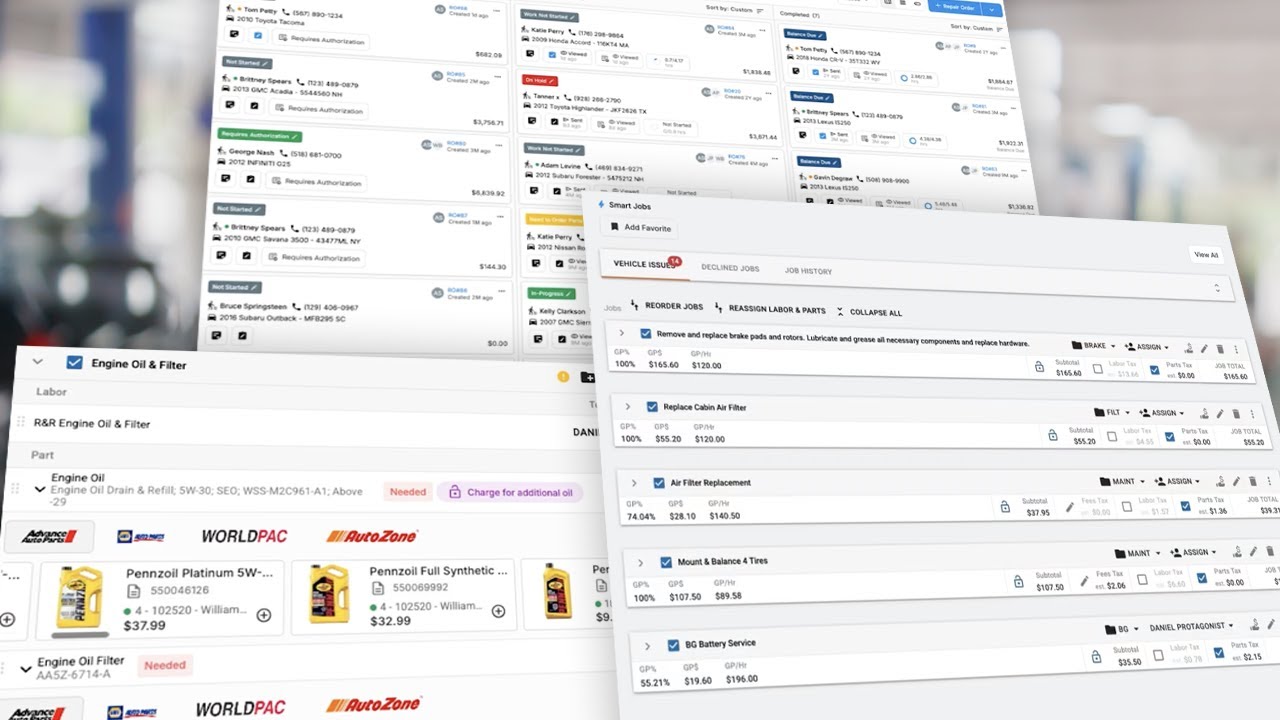Open more options on RO#85 GMC Acadia card
This screenshot has width=1280, height=720.
pyautogui.click(x=498, y=78)
